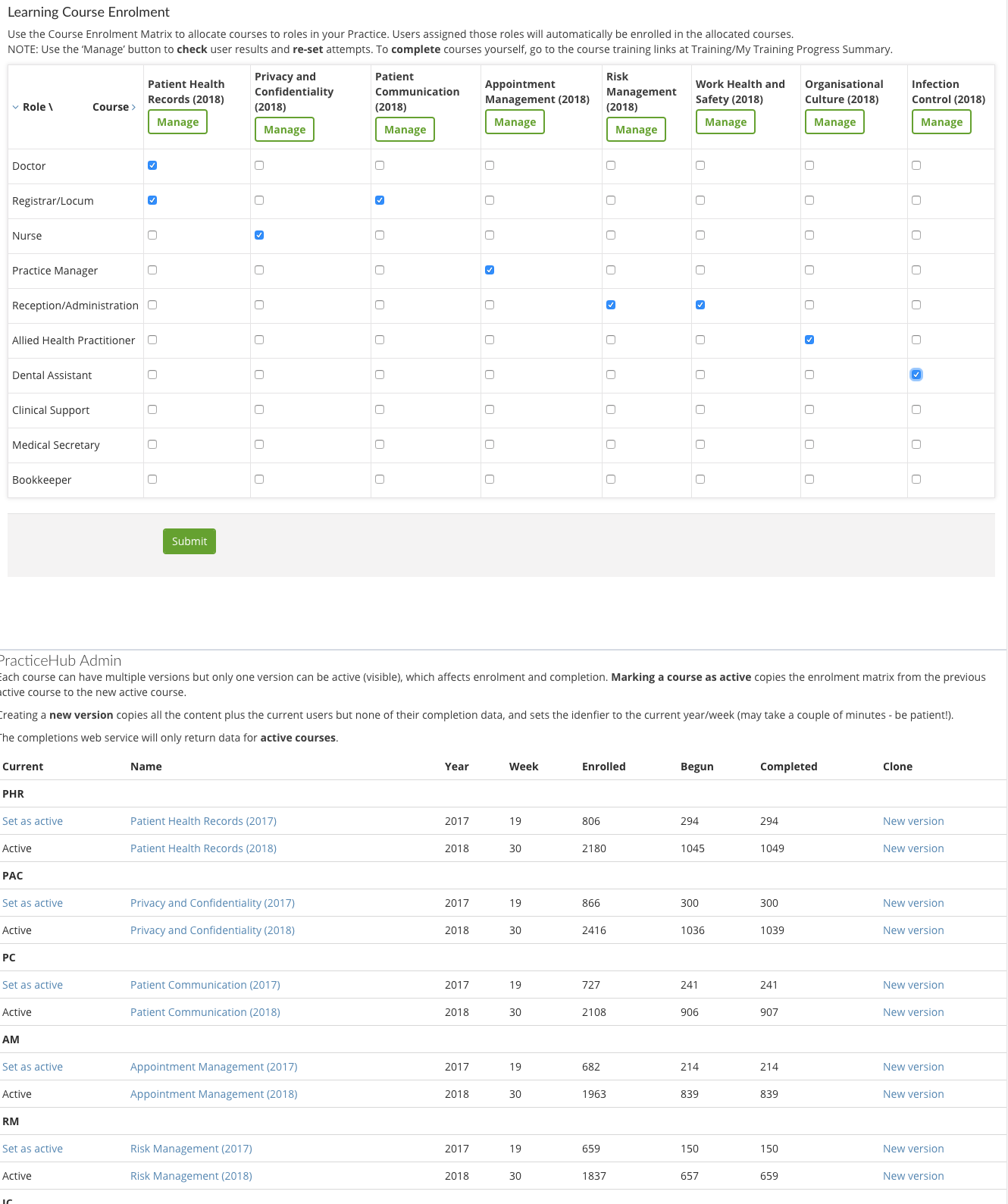1008x1204 pixels.
Task: Open Patient Health Records (2018) course link
Action: [203, 848]
